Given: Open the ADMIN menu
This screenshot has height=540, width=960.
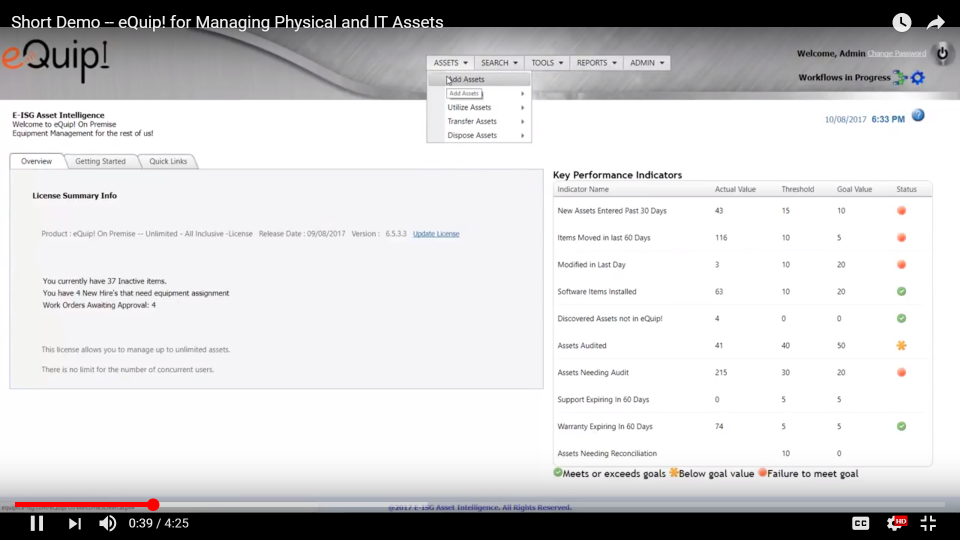Looking at the screenshot, I should [x=647, y=62].
